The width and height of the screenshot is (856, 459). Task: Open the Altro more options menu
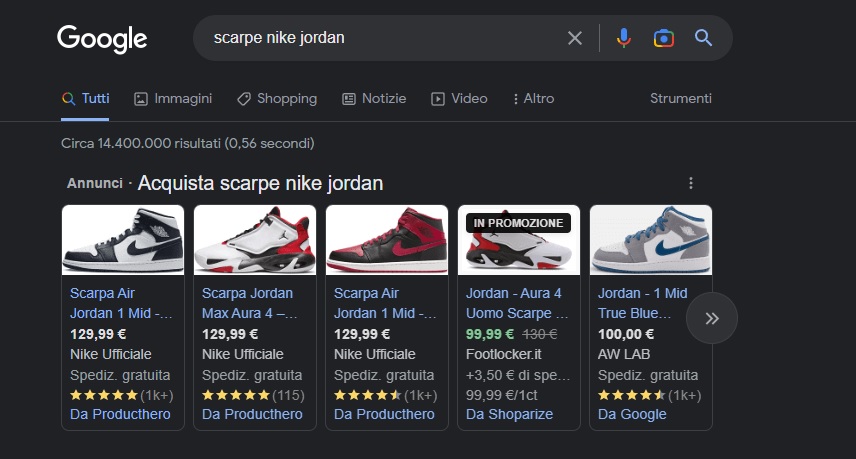[533, 99]
